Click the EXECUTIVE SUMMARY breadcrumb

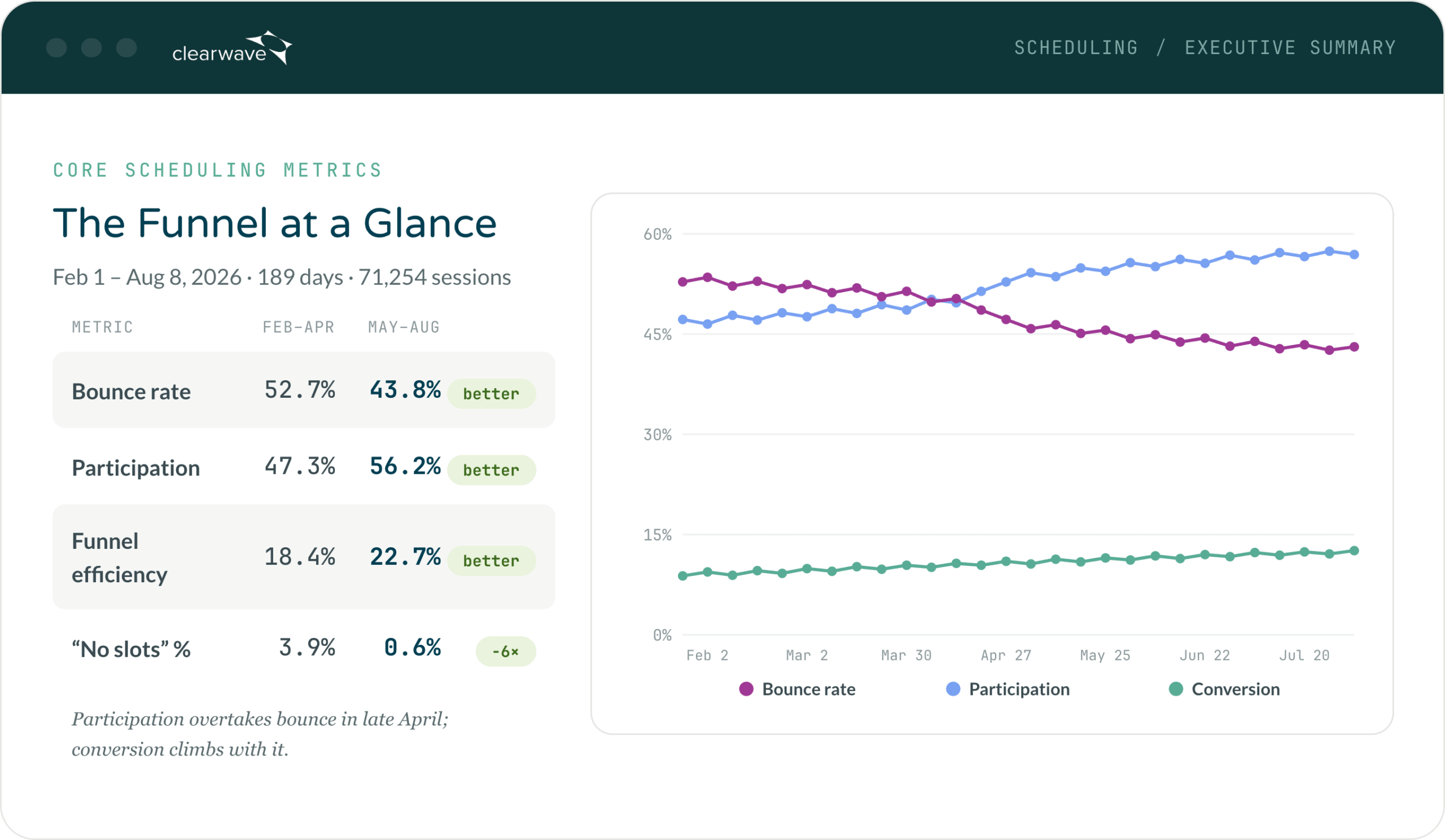1290,47
